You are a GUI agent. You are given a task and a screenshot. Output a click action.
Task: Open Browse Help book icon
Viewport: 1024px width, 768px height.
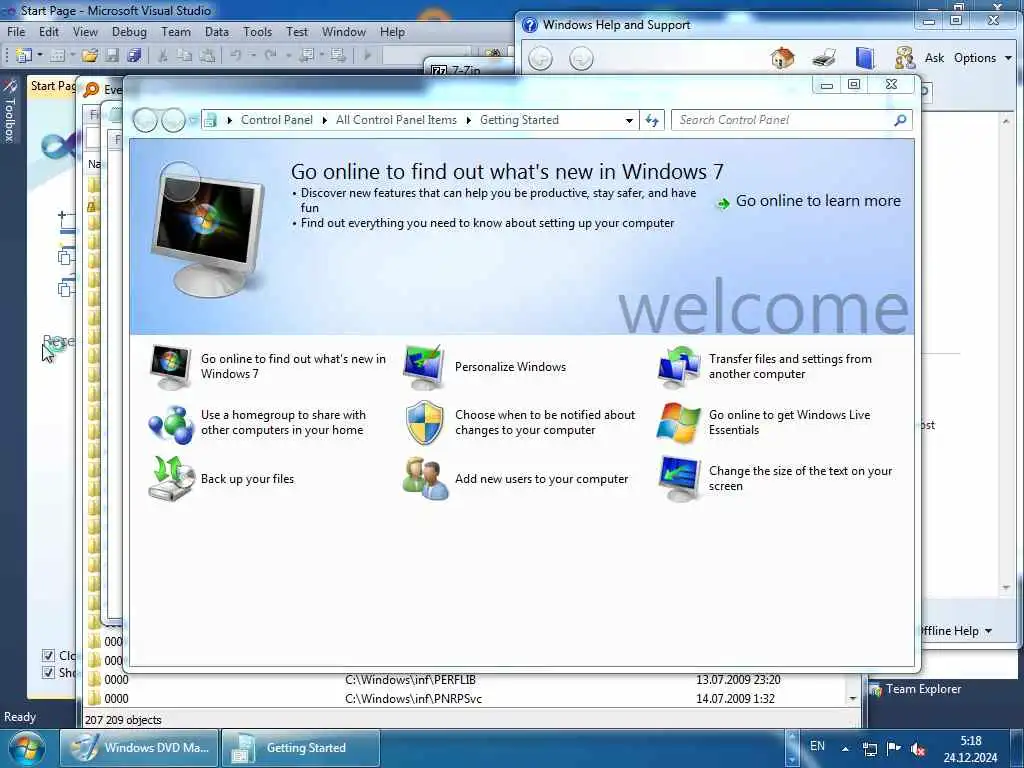[865, 58]
